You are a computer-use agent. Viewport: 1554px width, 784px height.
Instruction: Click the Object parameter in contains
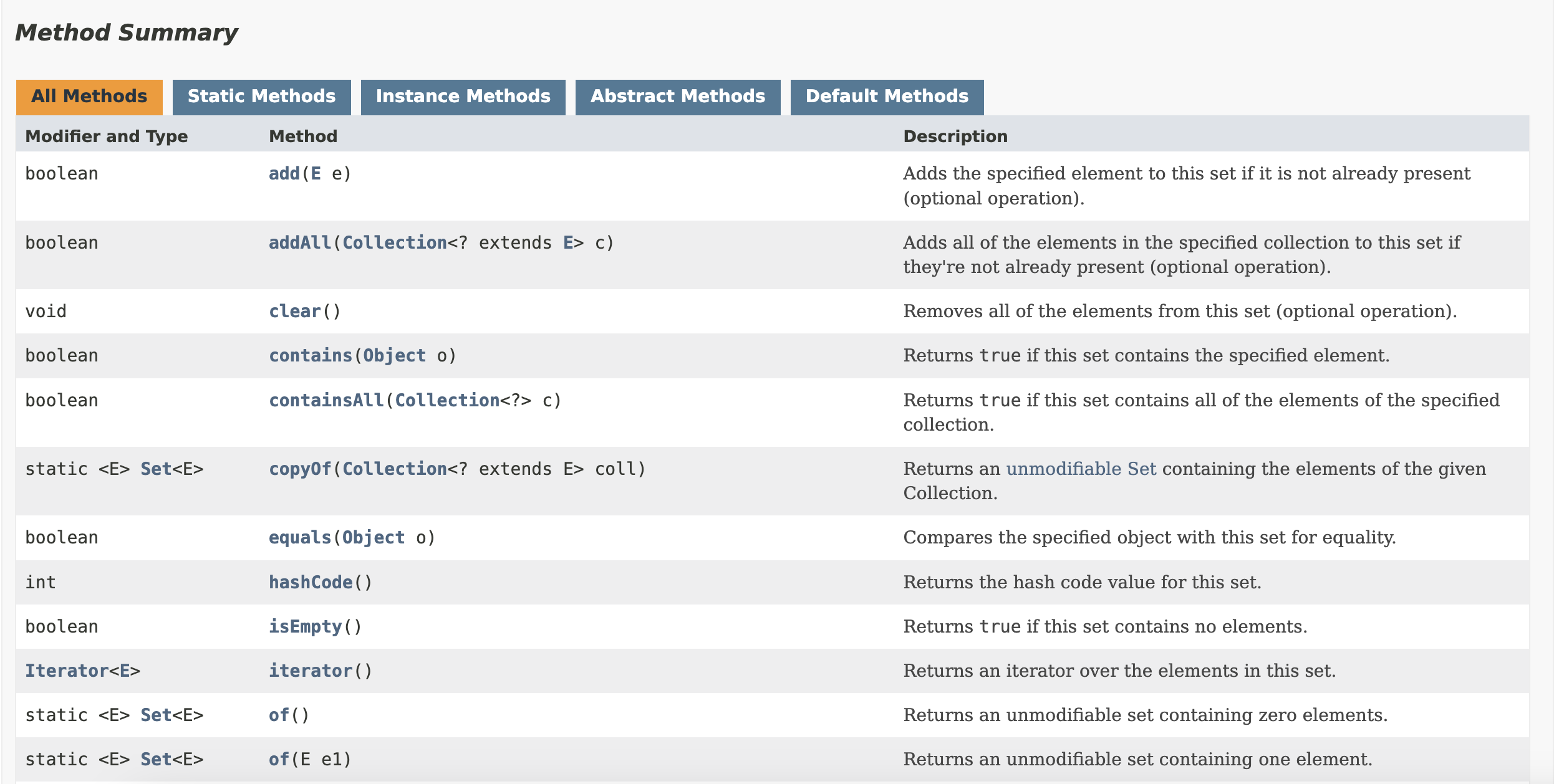(394, 356)
